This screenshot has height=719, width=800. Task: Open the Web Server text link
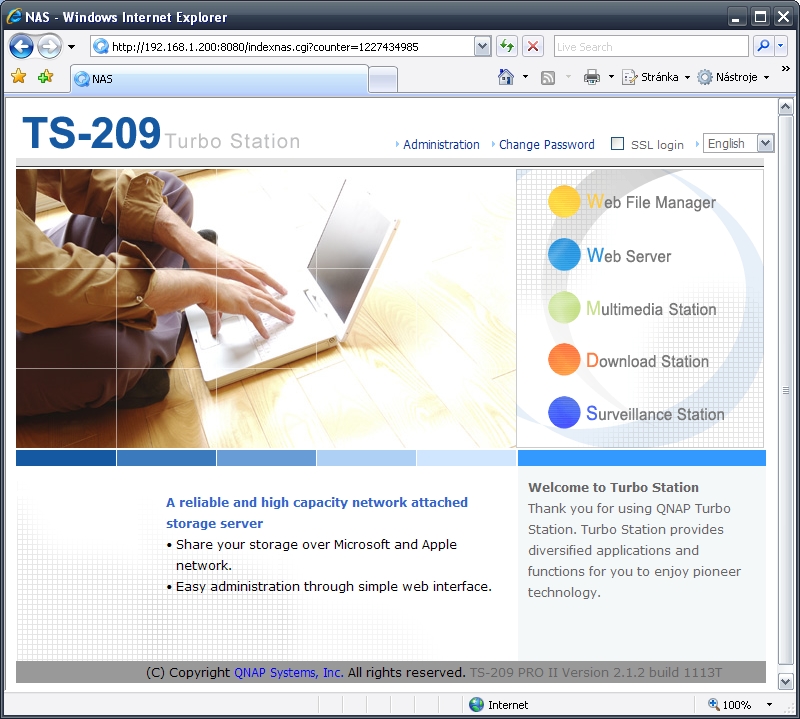click(x=629, y=255)
